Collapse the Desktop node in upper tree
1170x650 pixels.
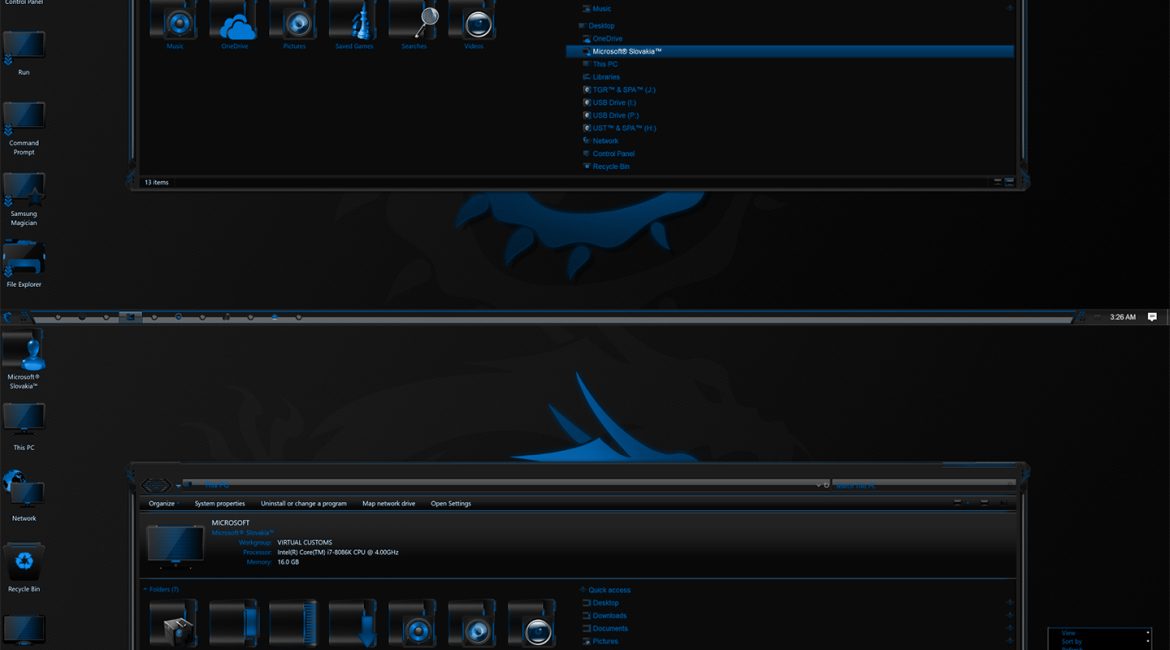[581, 26]
